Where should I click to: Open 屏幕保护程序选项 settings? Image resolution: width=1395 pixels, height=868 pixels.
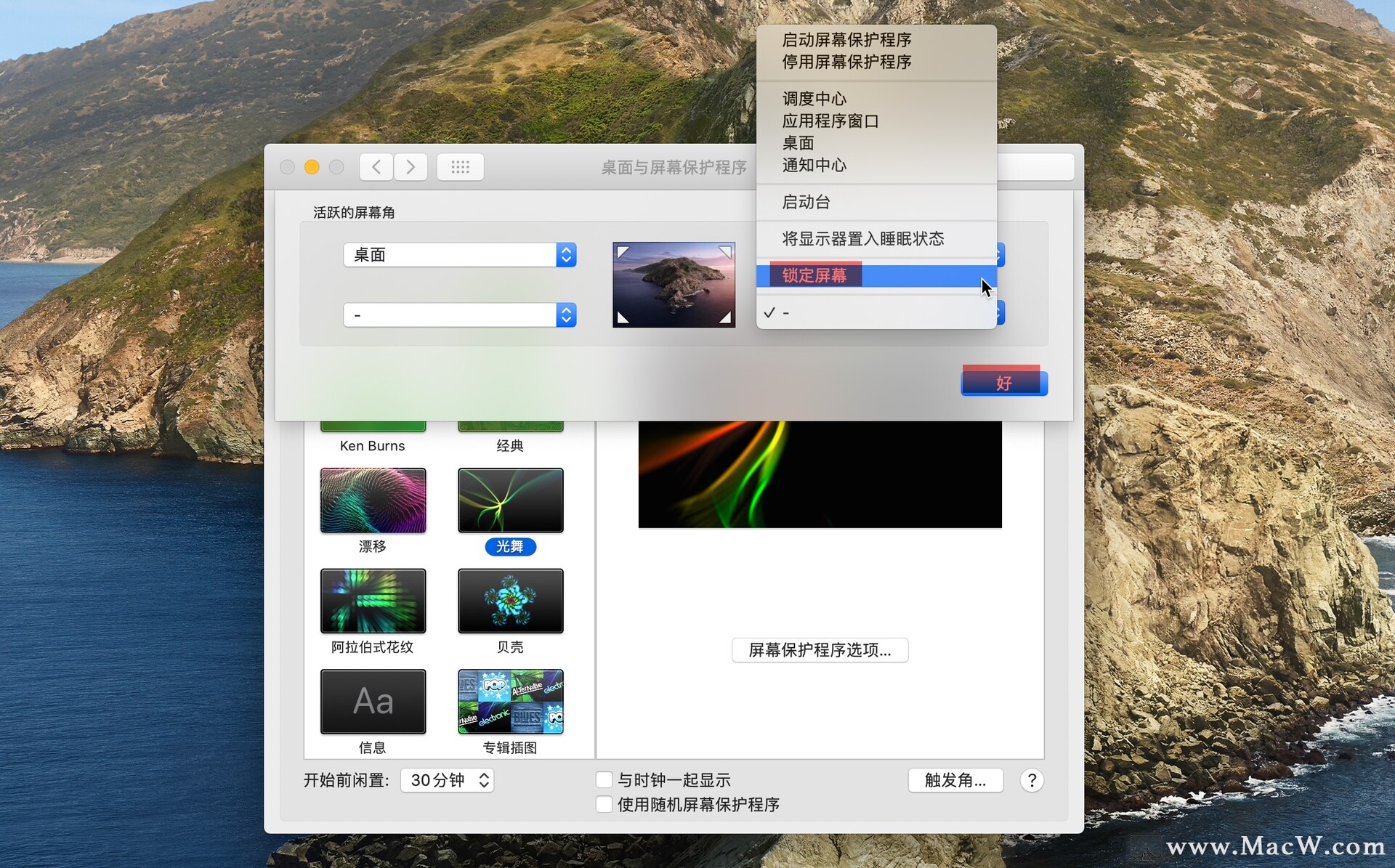[x=820, y=650]
